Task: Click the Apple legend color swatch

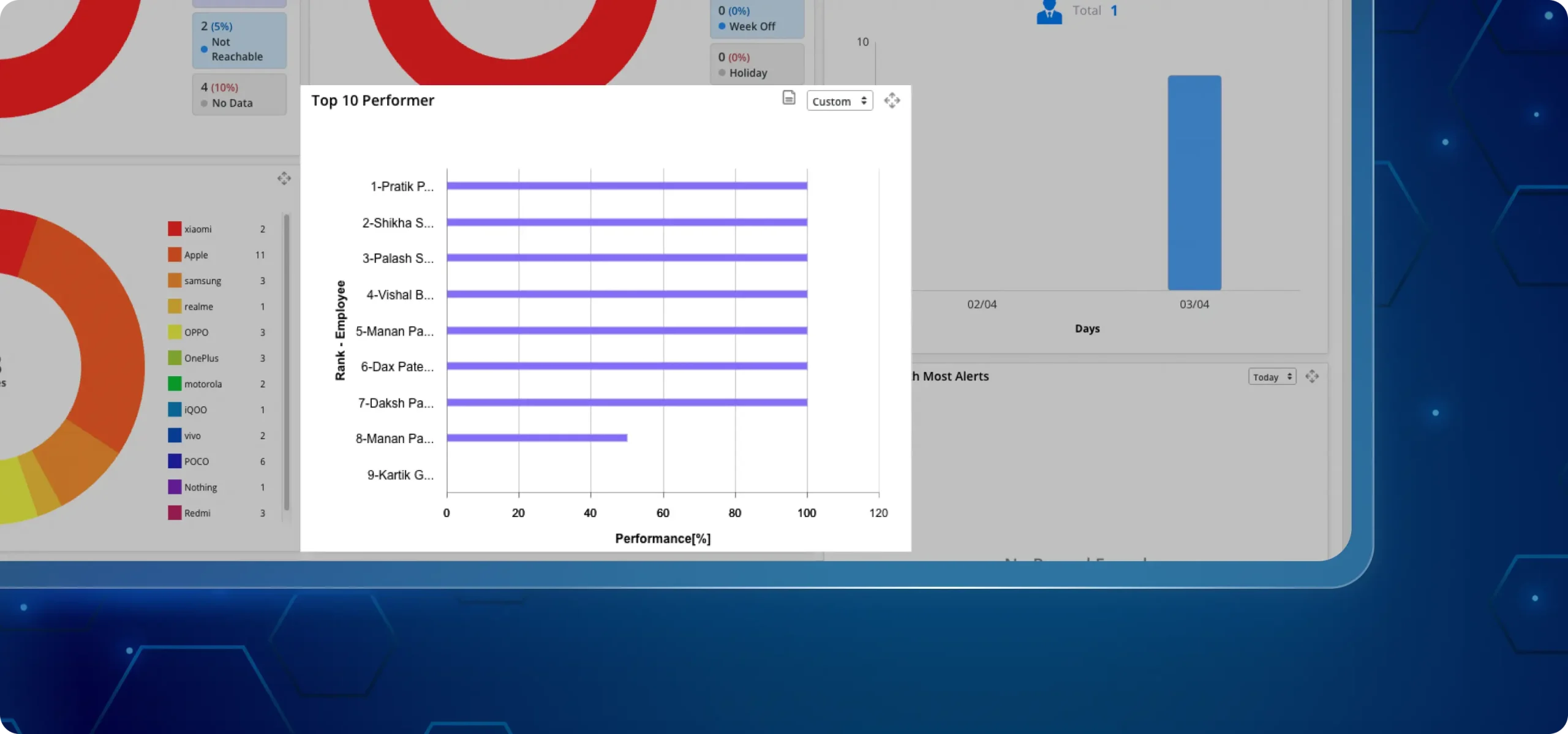Action: click(x=175, y=255)
